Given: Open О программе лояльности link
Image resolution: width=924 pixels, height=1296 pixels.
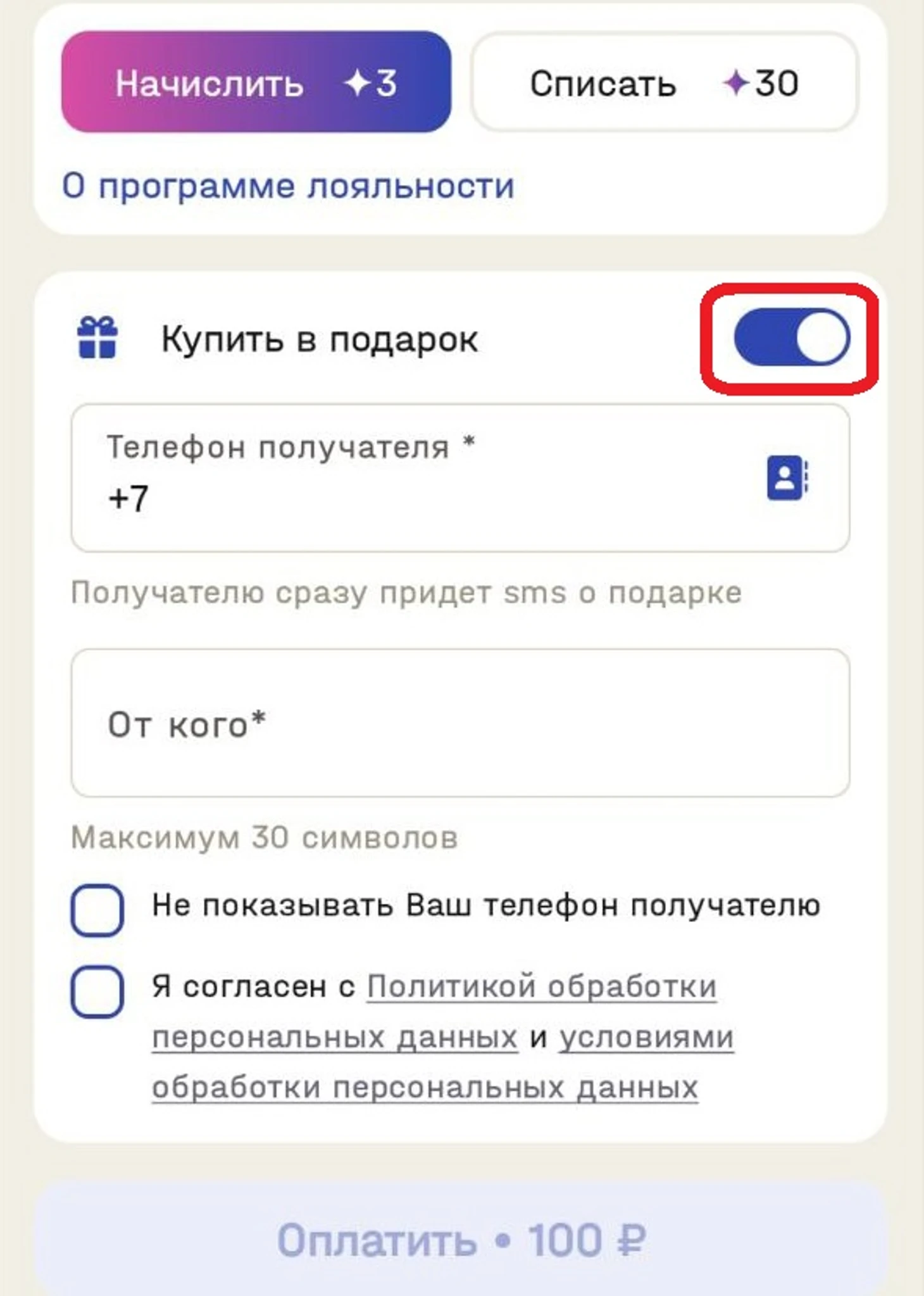Looking at the screenshot, I should 288,186.
